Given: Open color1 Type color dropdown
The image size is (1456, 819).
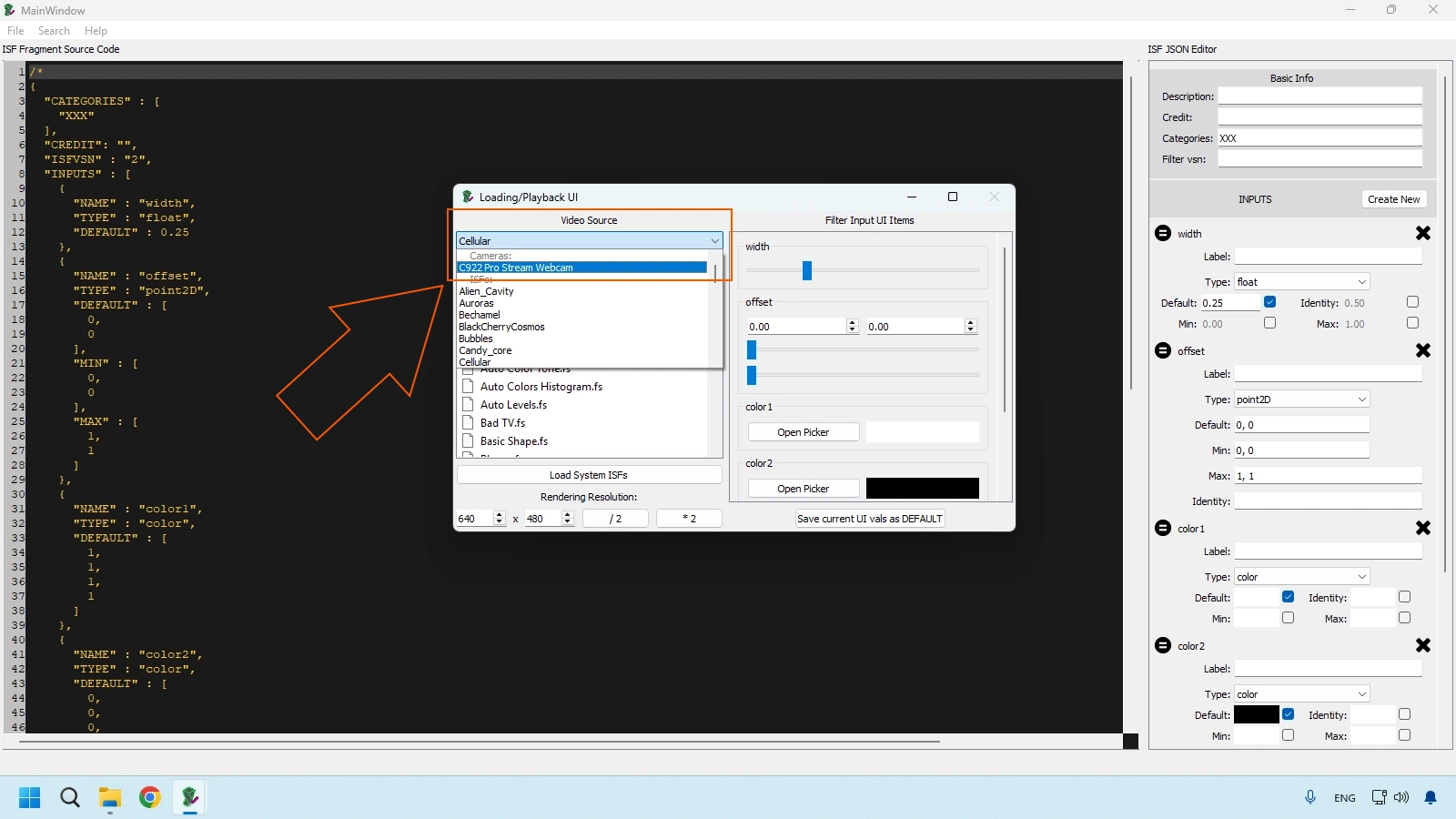Looking at the screenshot, I should click(1302, 577).
